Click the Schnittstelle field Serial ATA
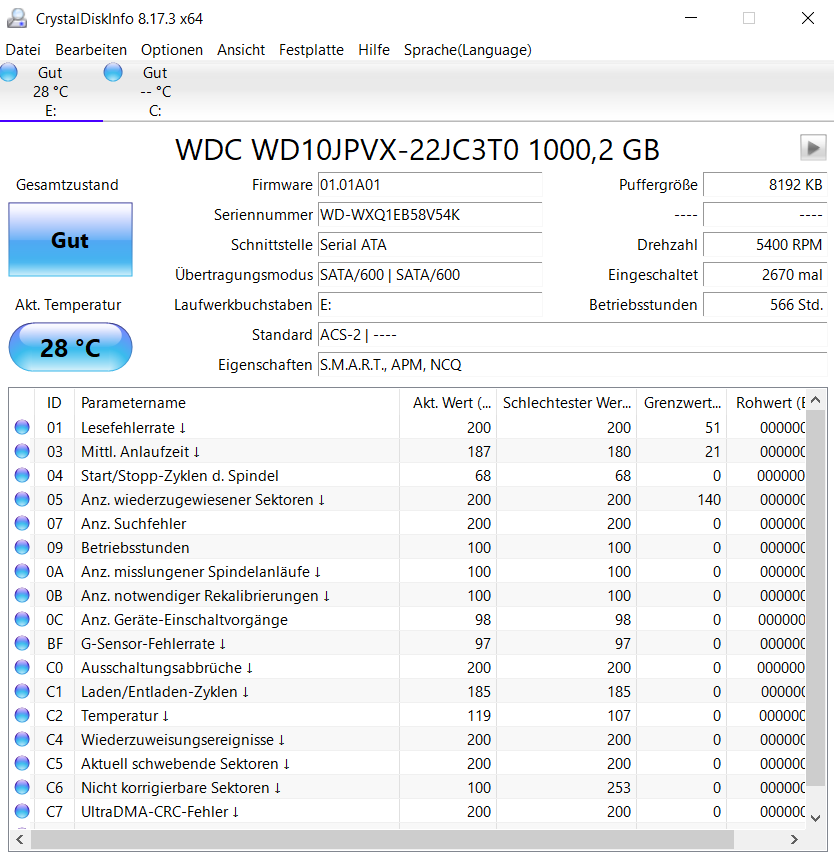The width and height of the screenshot is (834, 859). point(430,245)
